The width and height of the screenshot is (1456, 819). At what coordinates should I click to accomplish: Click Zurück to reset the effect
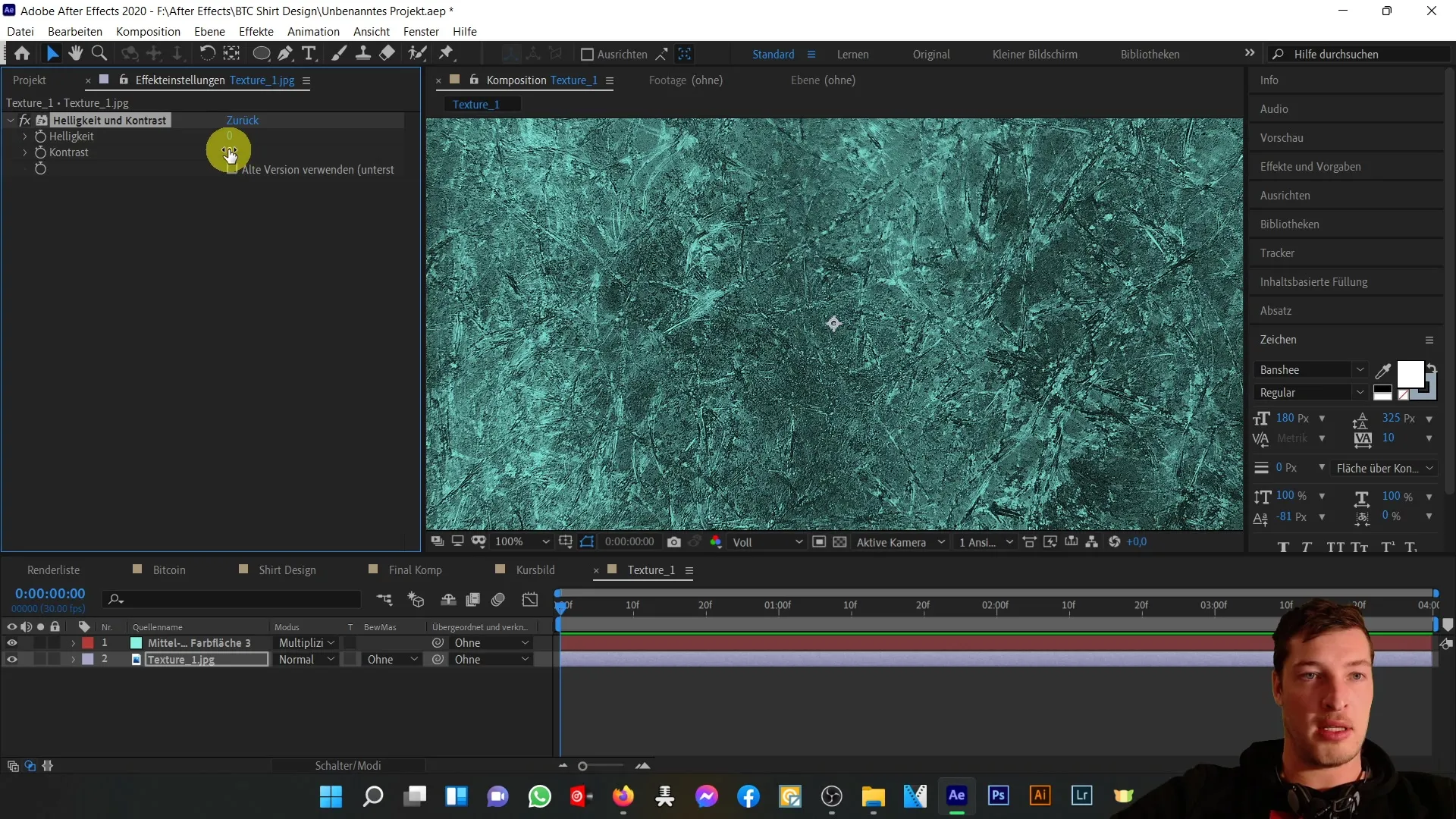(242, 121)
